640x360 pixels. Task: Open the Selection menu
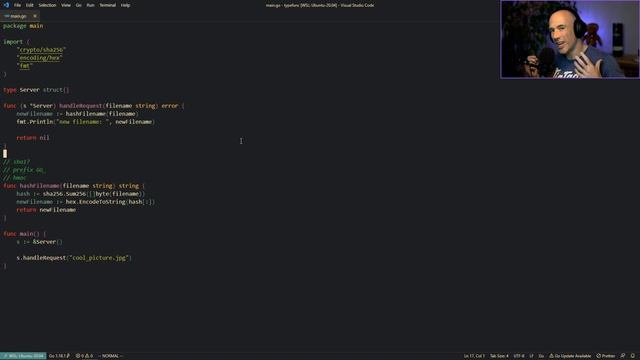pyautogui.click(x=47, y=5)
